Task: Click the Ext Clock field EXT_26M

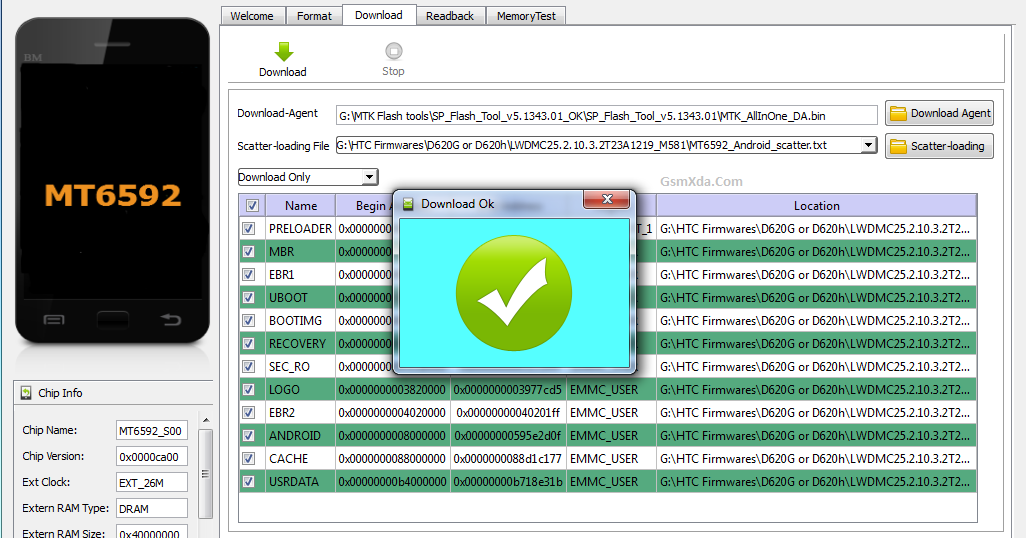Action: pyautogui.click(x=152, y=482)
